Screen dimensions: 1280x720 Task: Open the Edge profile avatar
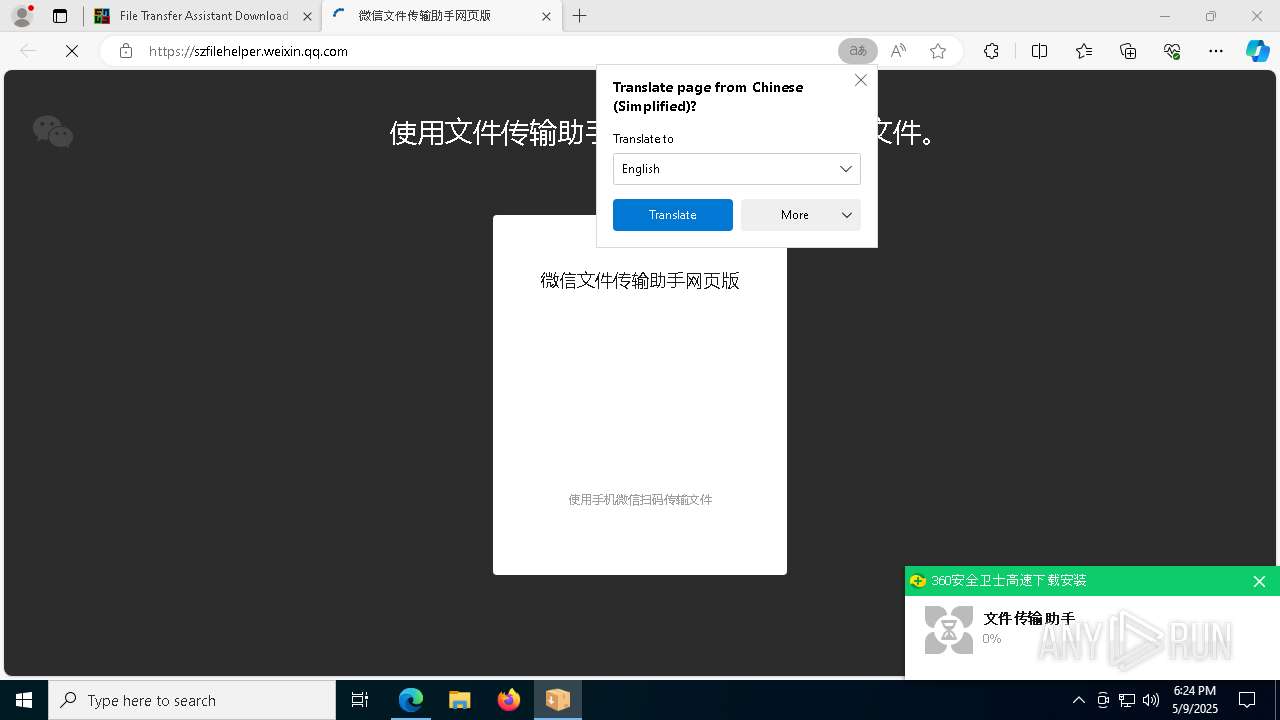point(21,16)
